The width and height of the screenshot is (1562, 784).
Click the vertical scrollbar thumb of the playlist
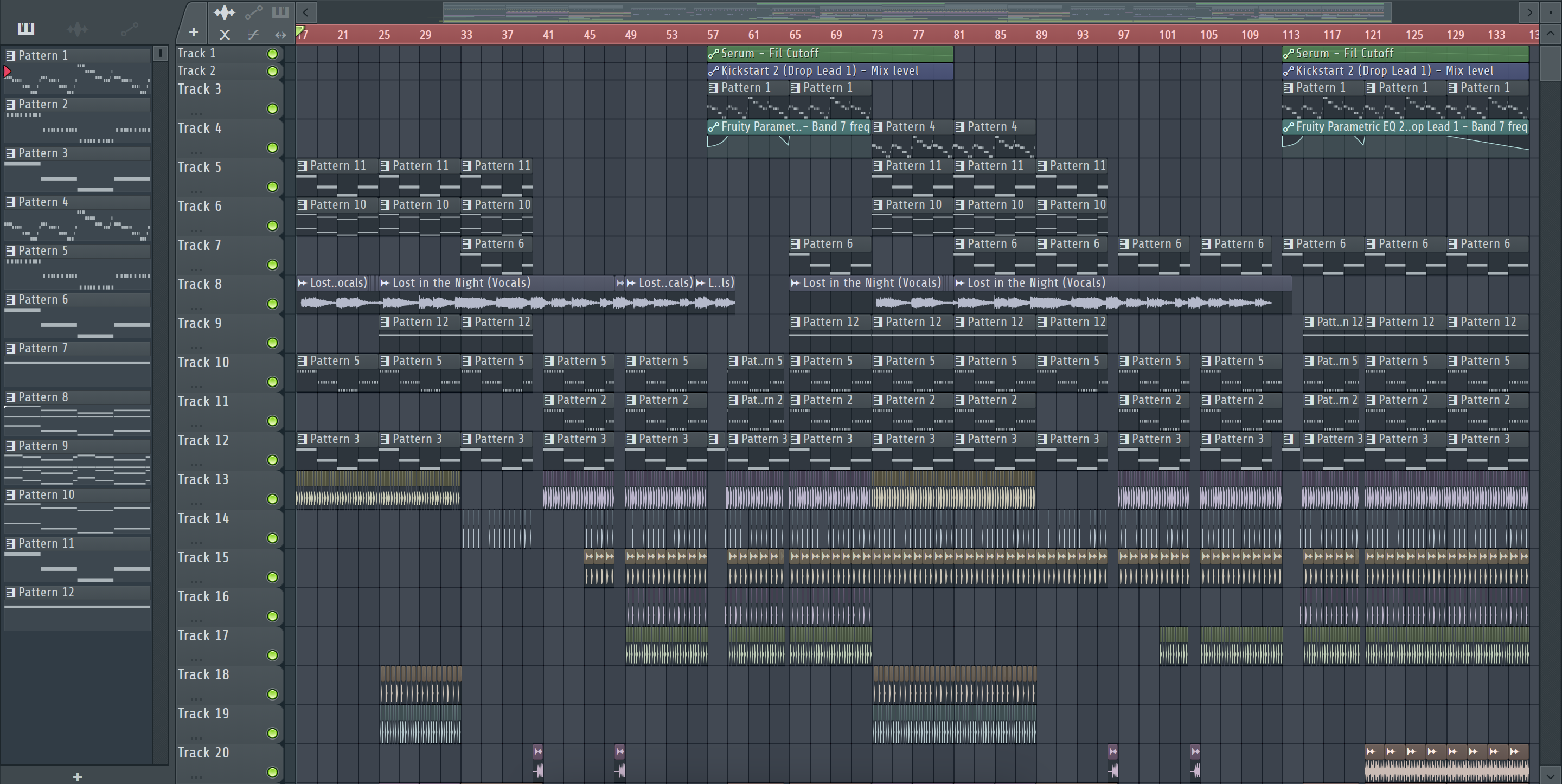[x=1551, y=63]
